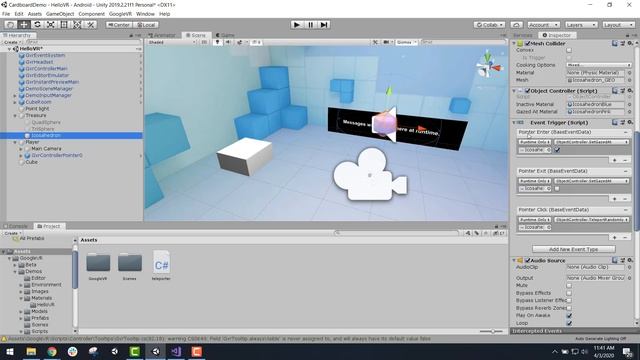This screenshot has height=360, width=640.
Task: Disable Loop checkbox in Audio Source
Action: [569, 323]
